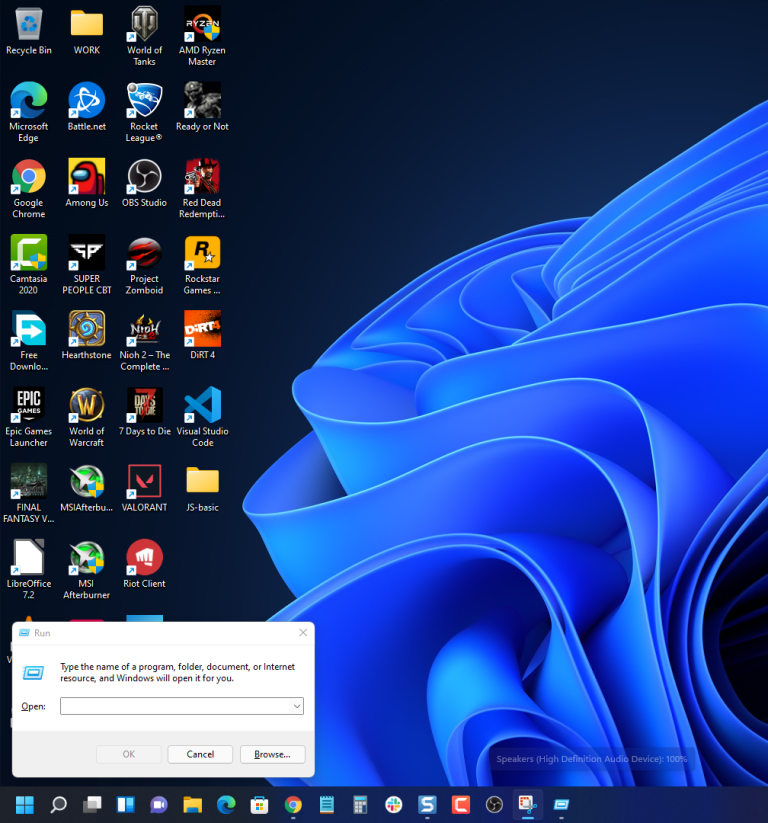Select Rocket League desktop shortcut

pos(144,112)
